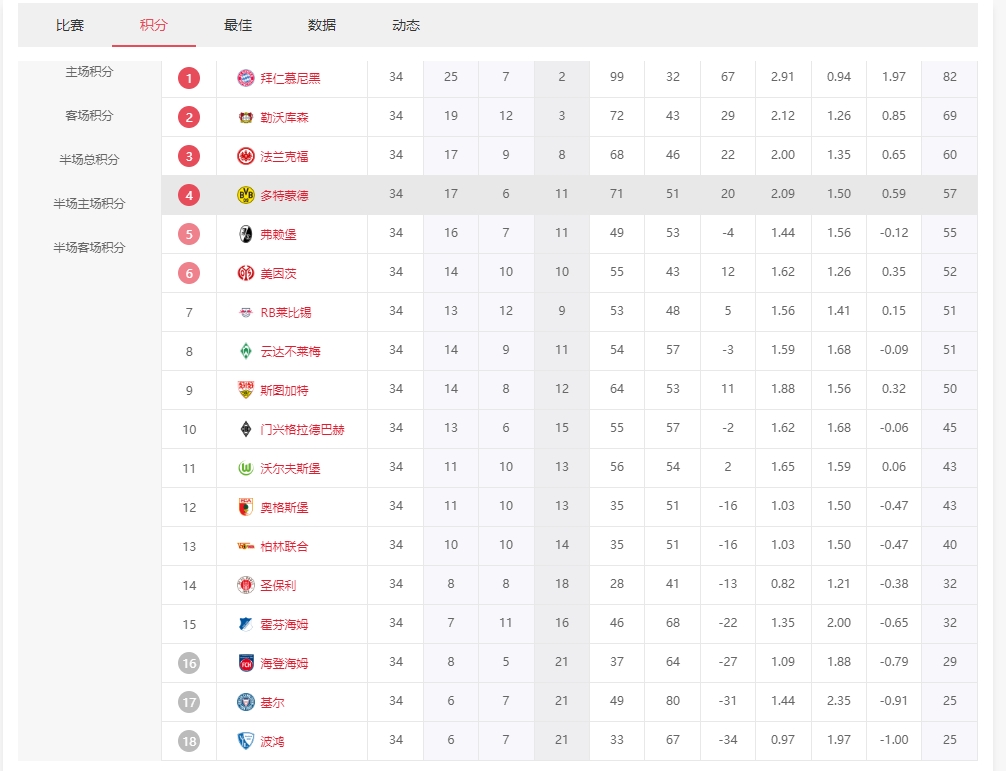This screenshot has height=771, width=1006.
Task: Click the Union Berlin club crest icon
Action: click(x=246, y=546)
